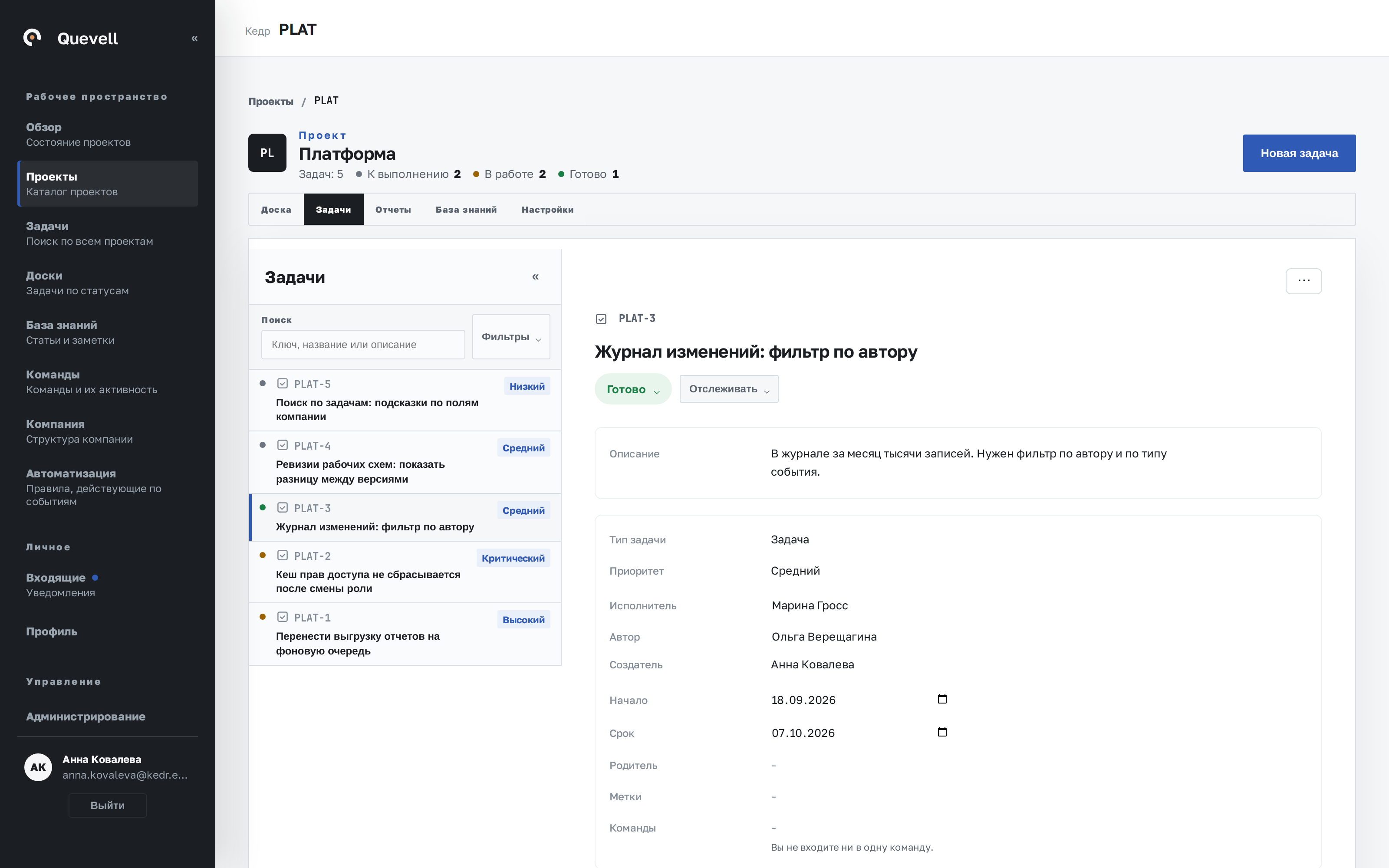Collapse the sidebar with the double-chevron icon
The image size is (1389, 868).
[194, 39]
